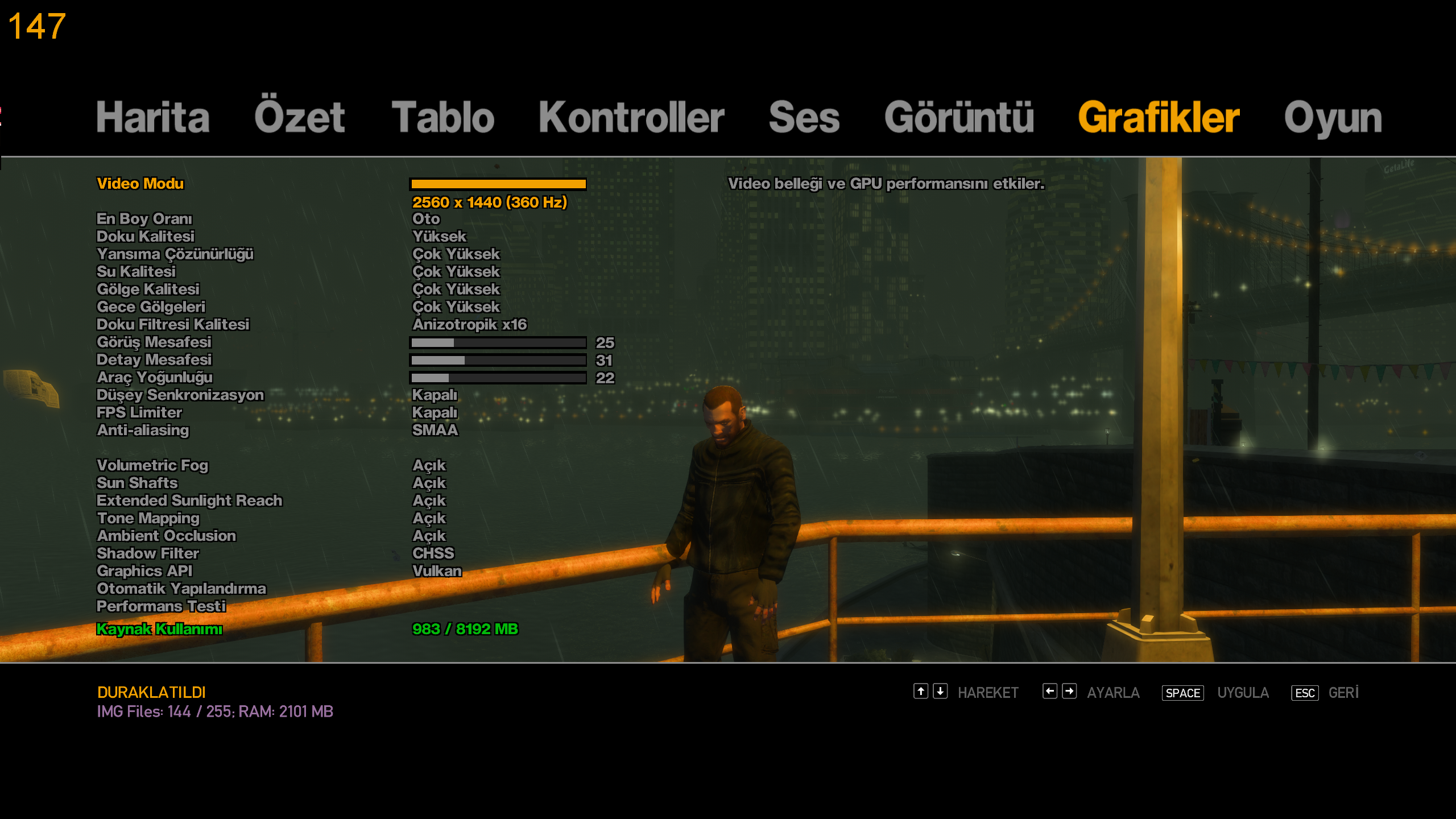Click the Kaynak Kullanımı label
The width and height of the screenshot is (1456, 819).
pos(159,629)
